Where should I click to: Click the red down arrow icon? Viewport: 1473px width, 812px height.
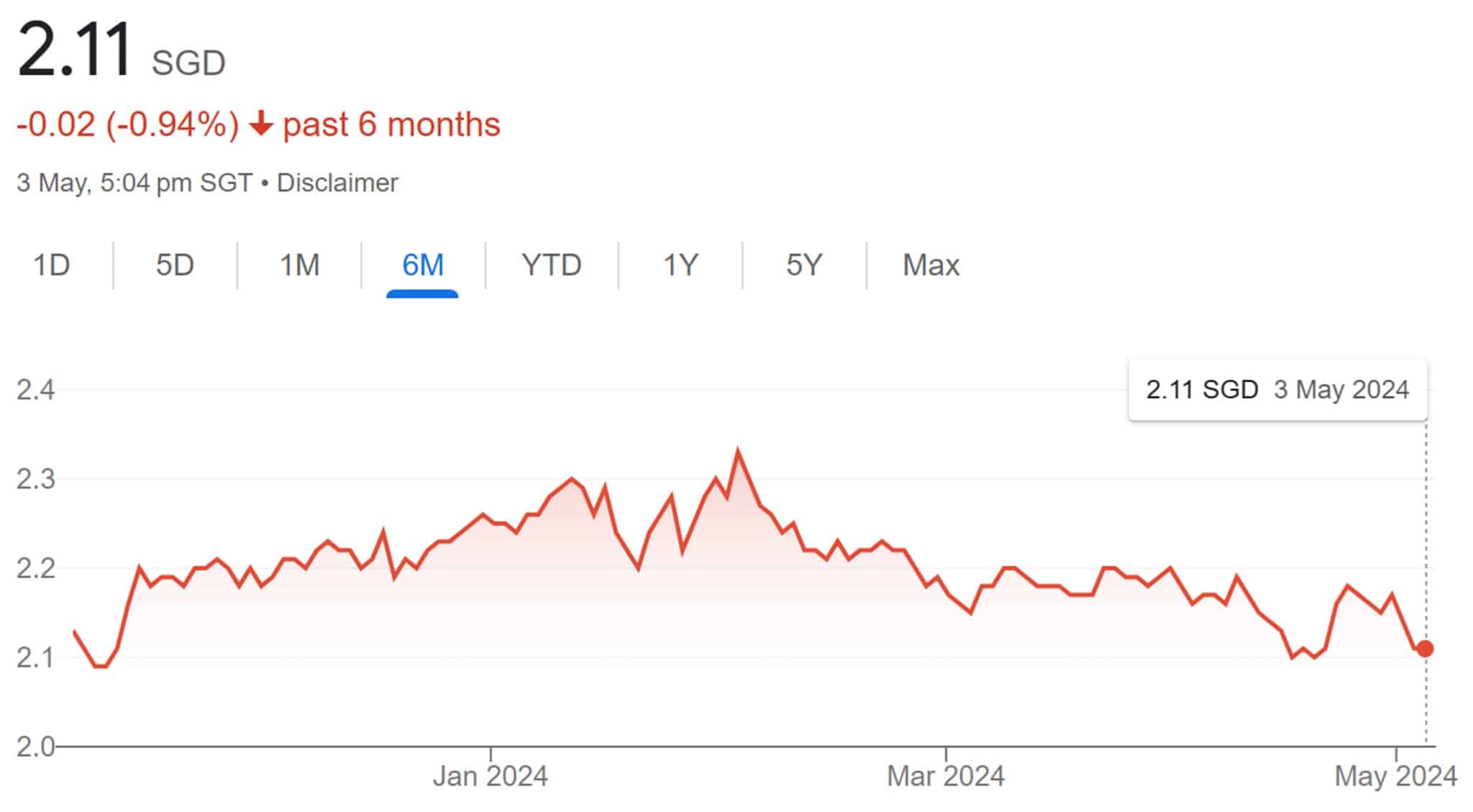(261, 124)
